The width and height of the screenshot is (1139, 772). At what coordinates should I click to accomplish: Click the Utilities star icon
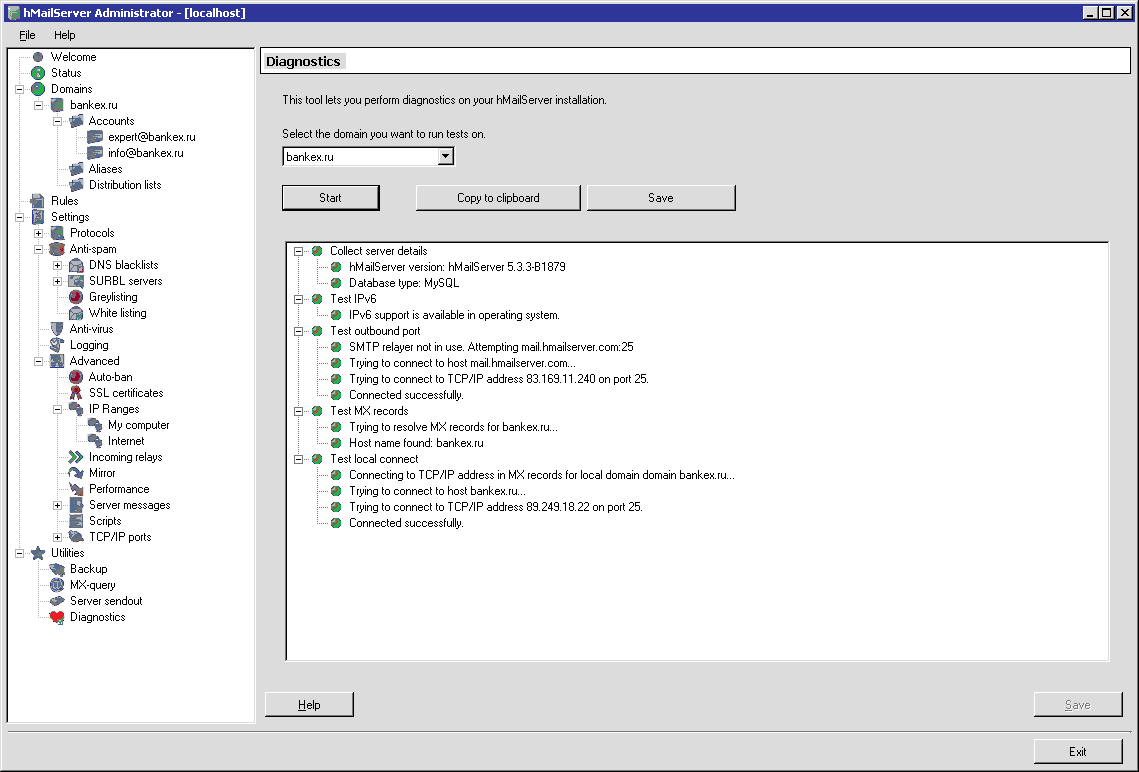(38, 552)
